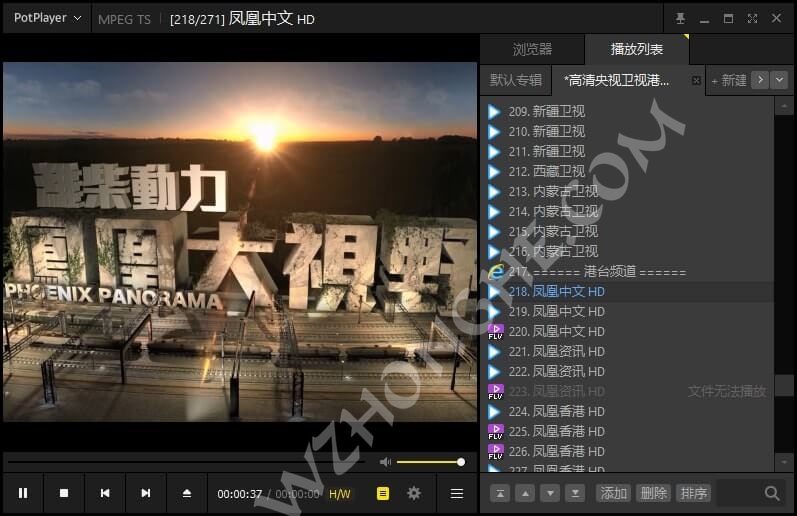Select playlist item 209. 新疆卫视

click(629, 111)
